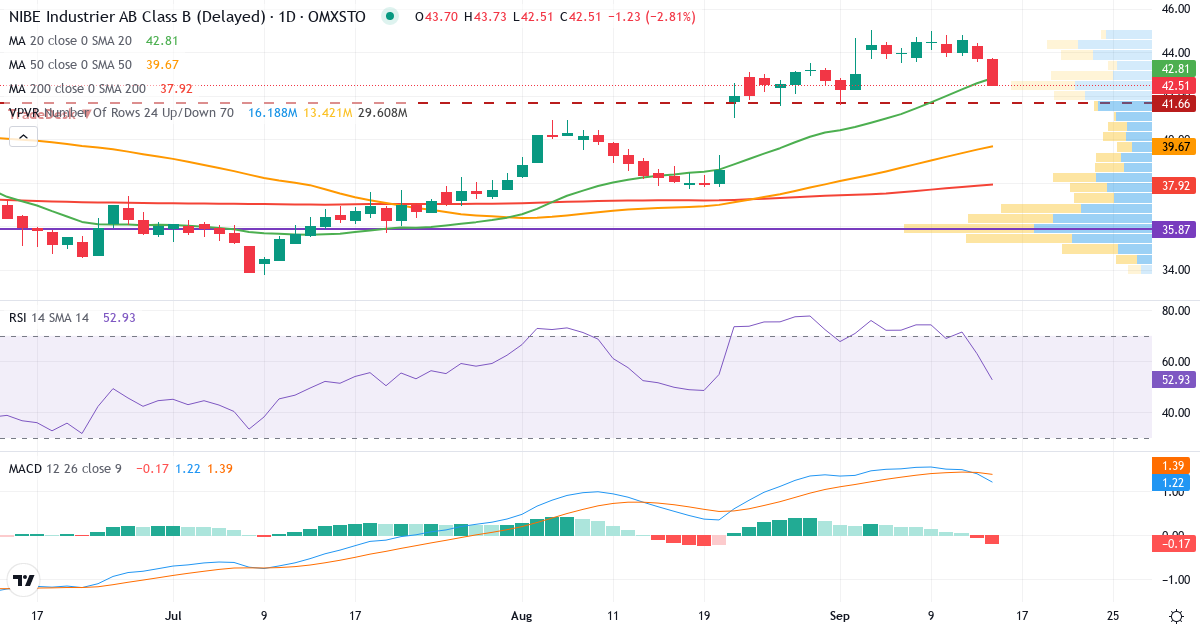Click the orange 1.39 MACD signal label

[x=1169, y=466]
